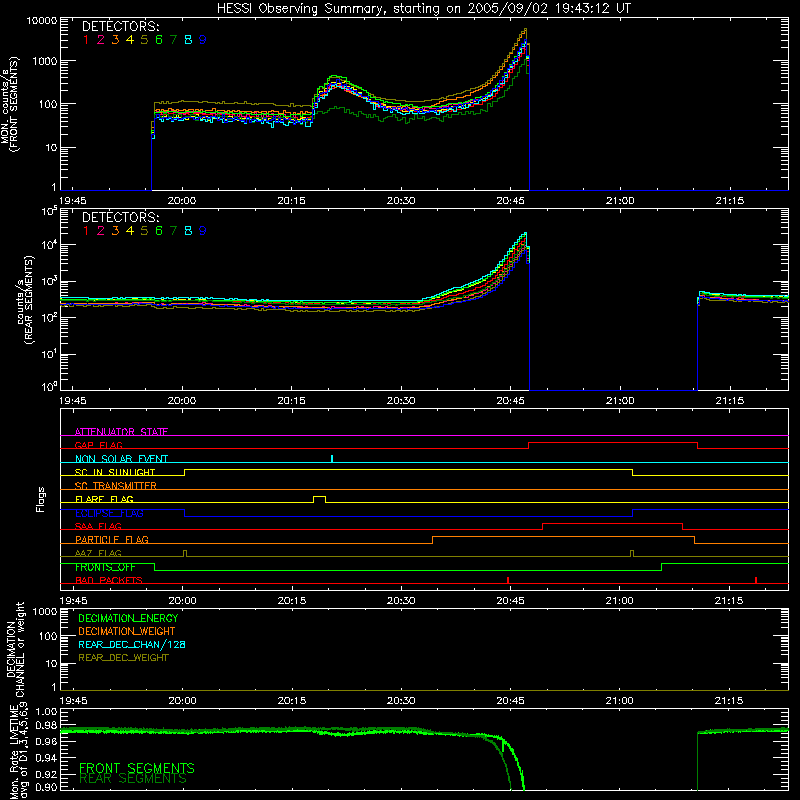Viewport: 800px width, 800px height.
Task: Pick red detector 1 in rear segments legend
Action: tap(86, 231)
